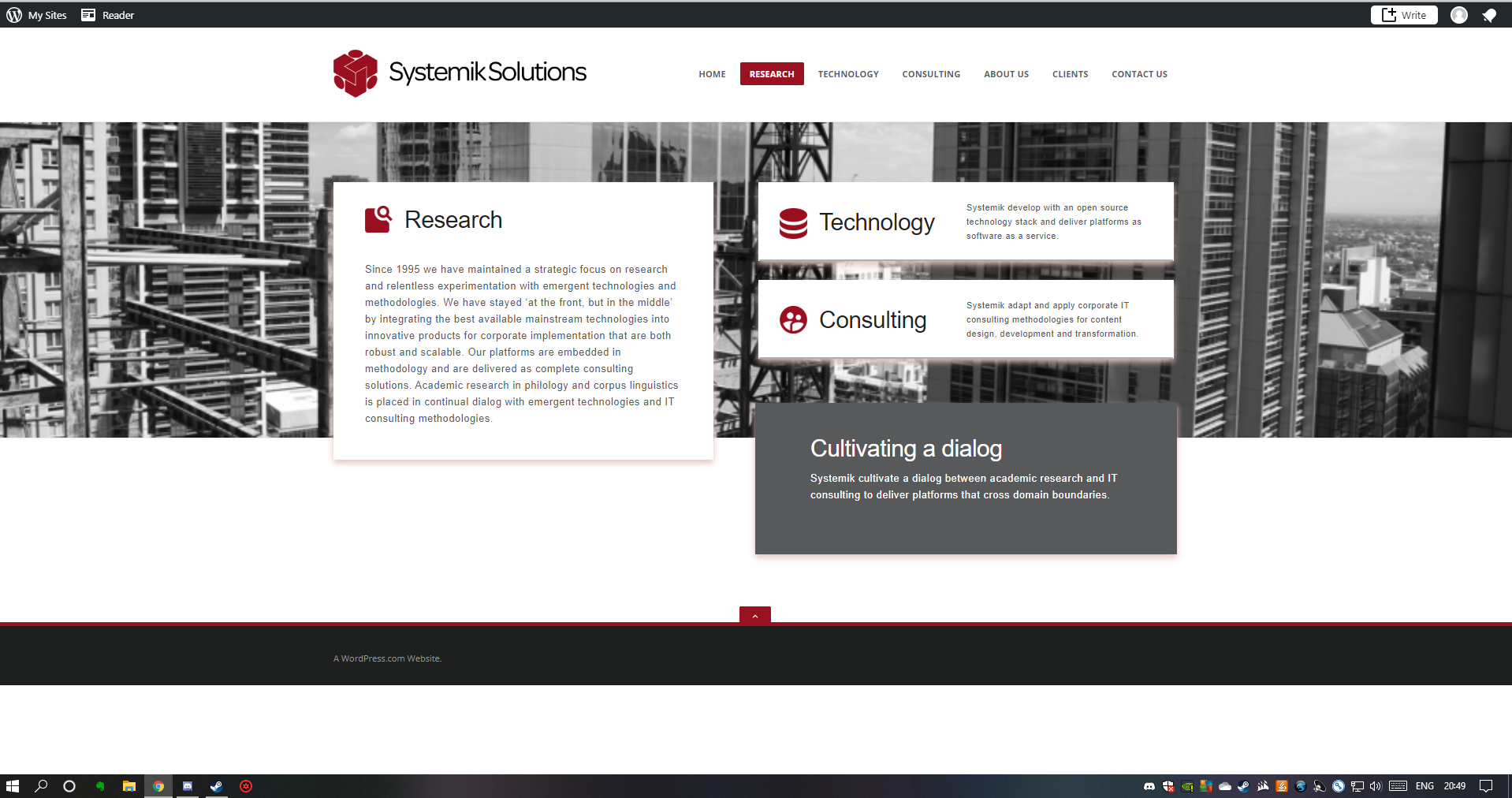Click the Research beaker icon

[x=378, y=219]
